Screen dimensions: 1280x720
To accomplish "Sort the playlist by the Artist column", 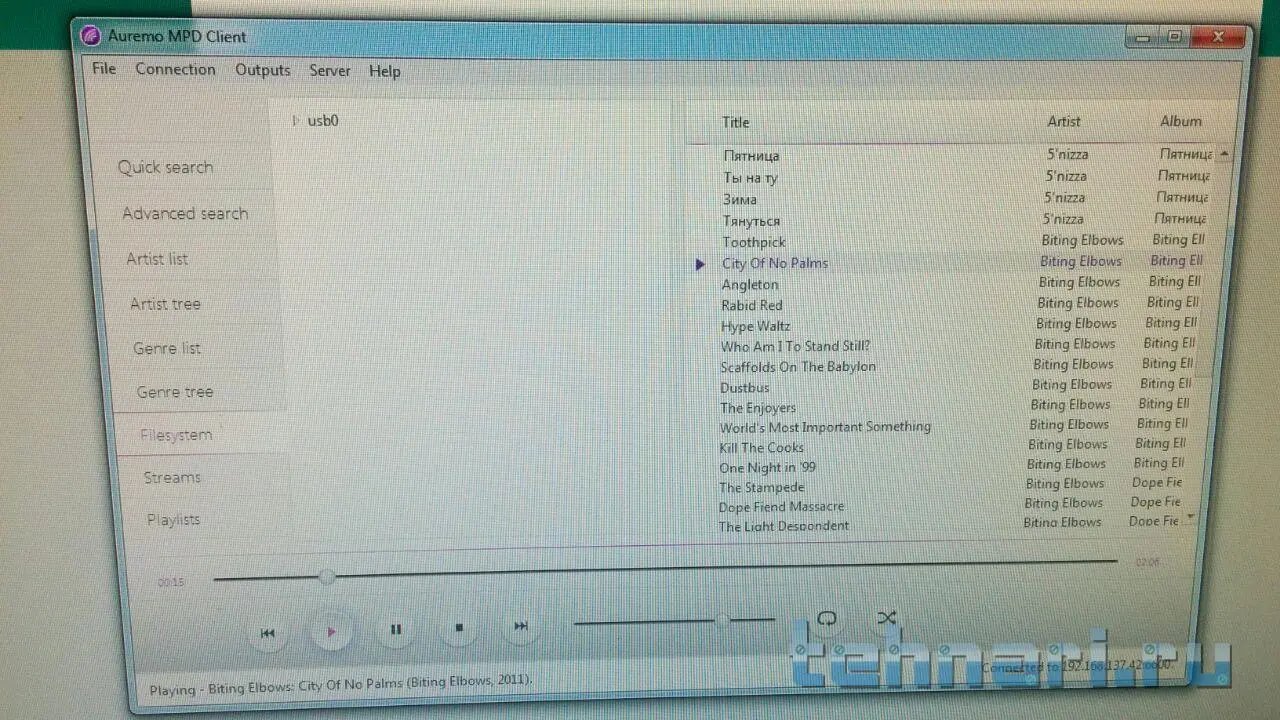I will tap(1064, 121).
